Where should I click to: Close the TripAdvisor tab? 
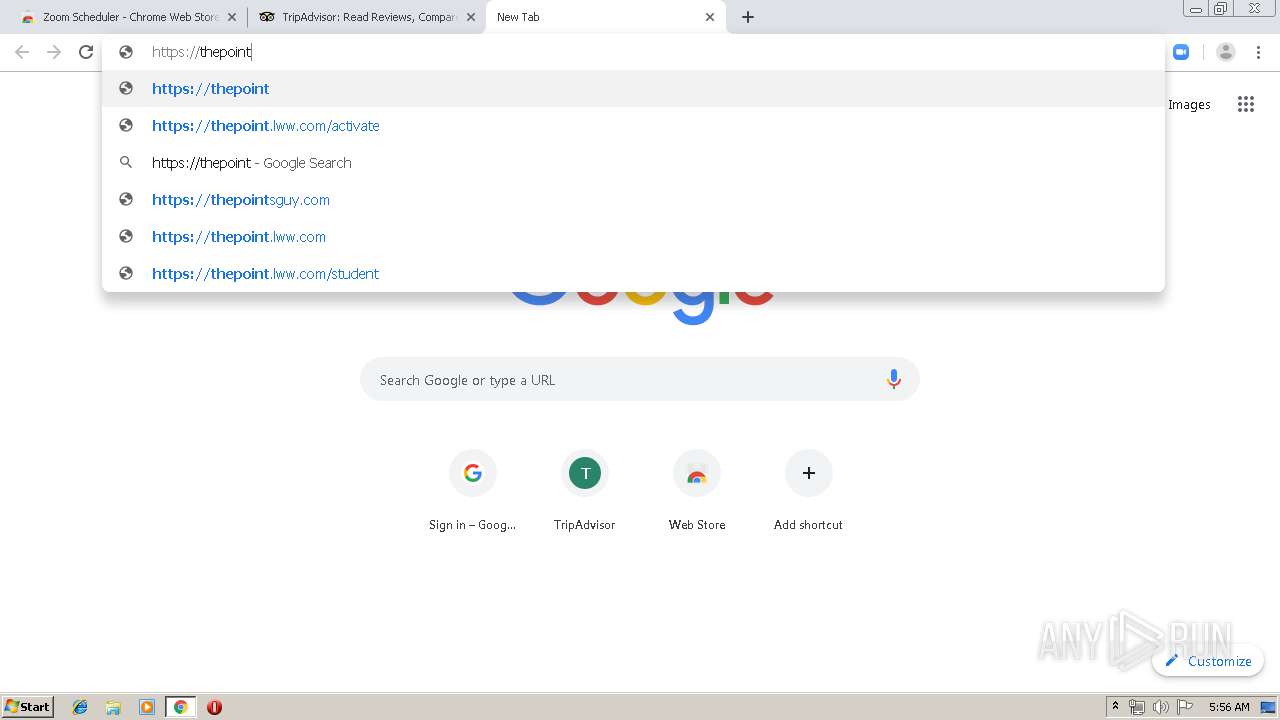(x=471, y=17)
